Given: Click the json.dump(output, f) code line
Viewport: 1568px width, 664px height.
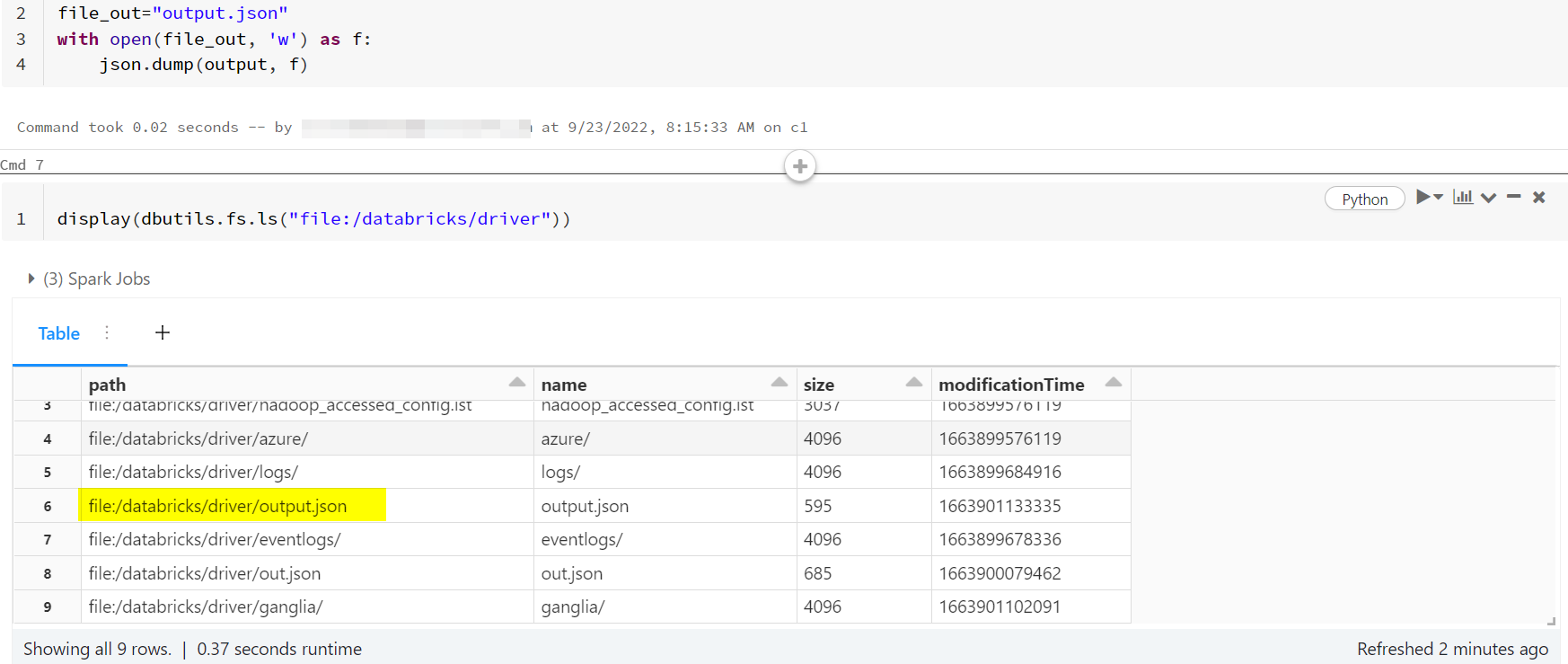Looking at the screenshot, I should click(204, 65).
